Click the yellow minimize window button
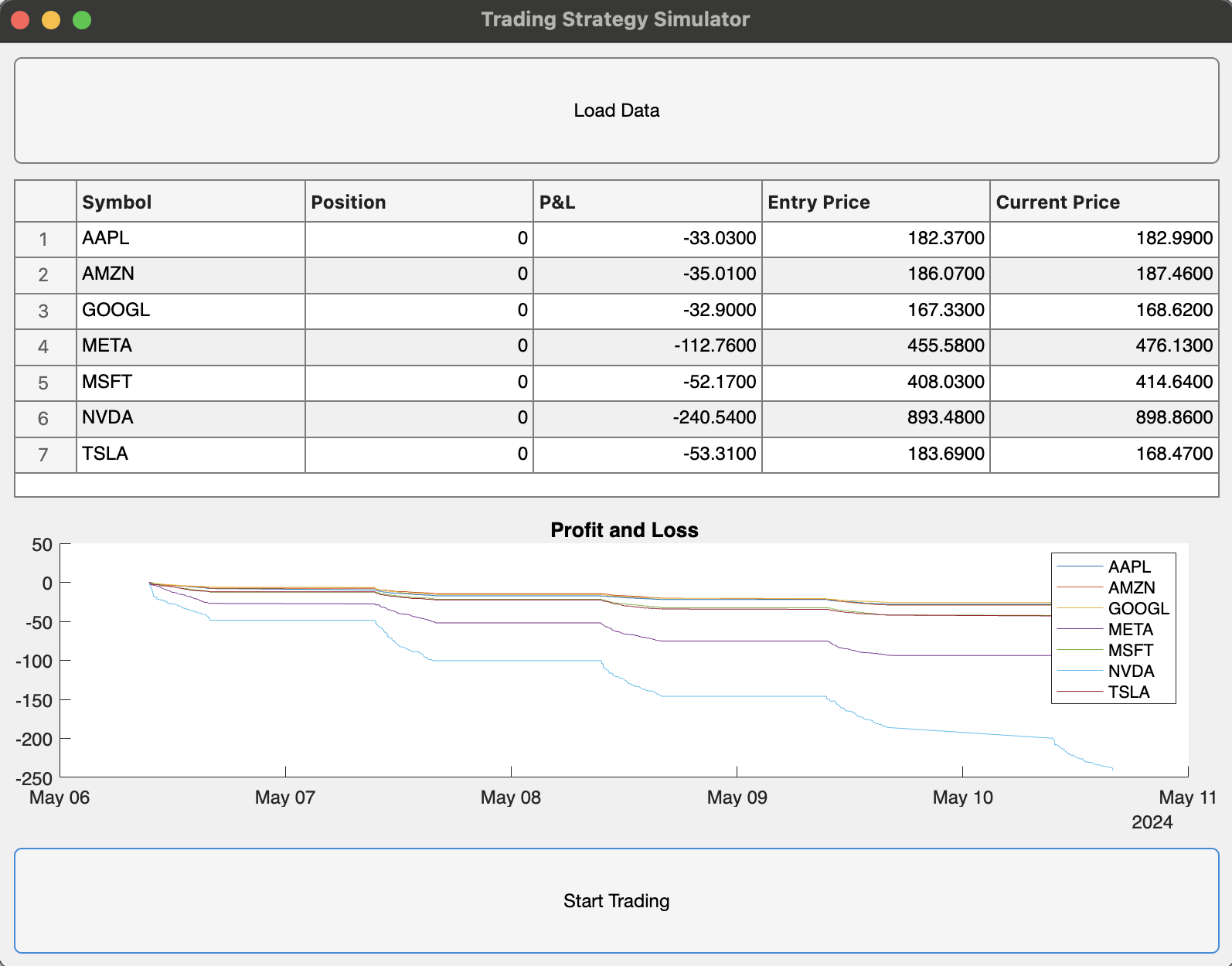 51,20
